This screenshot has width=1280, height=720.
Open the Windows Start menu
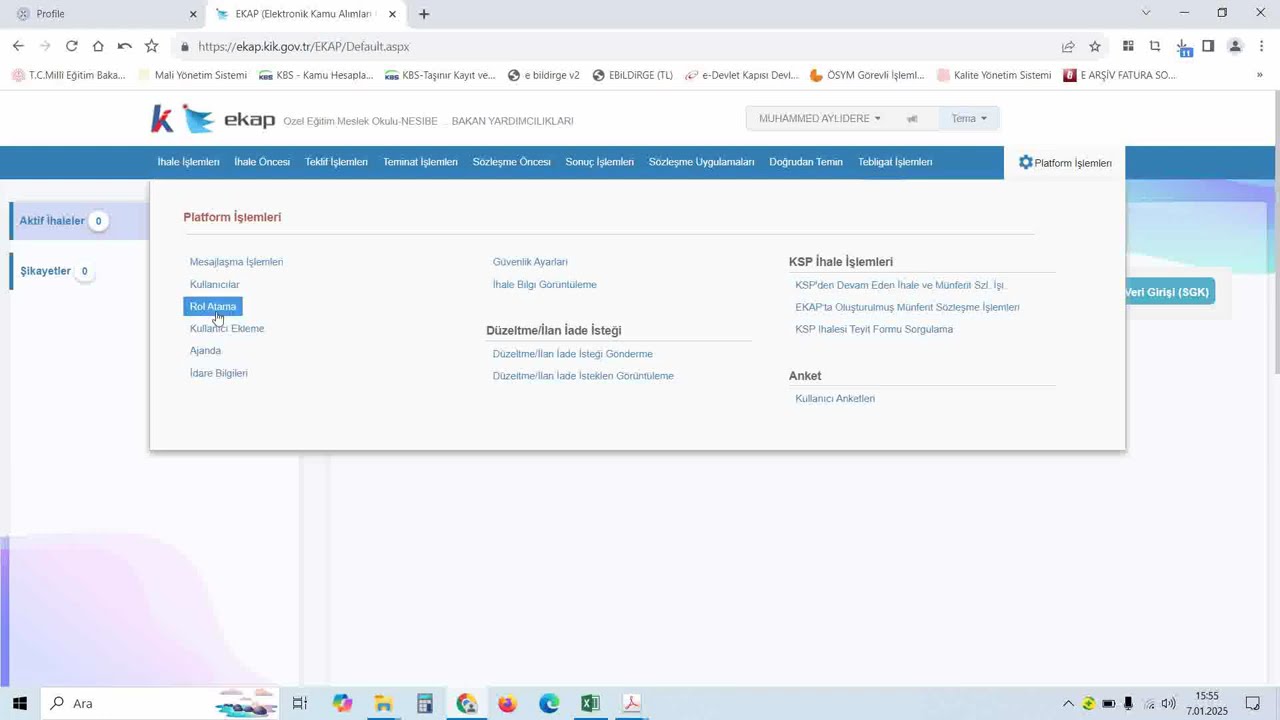[x=20, y=703]
